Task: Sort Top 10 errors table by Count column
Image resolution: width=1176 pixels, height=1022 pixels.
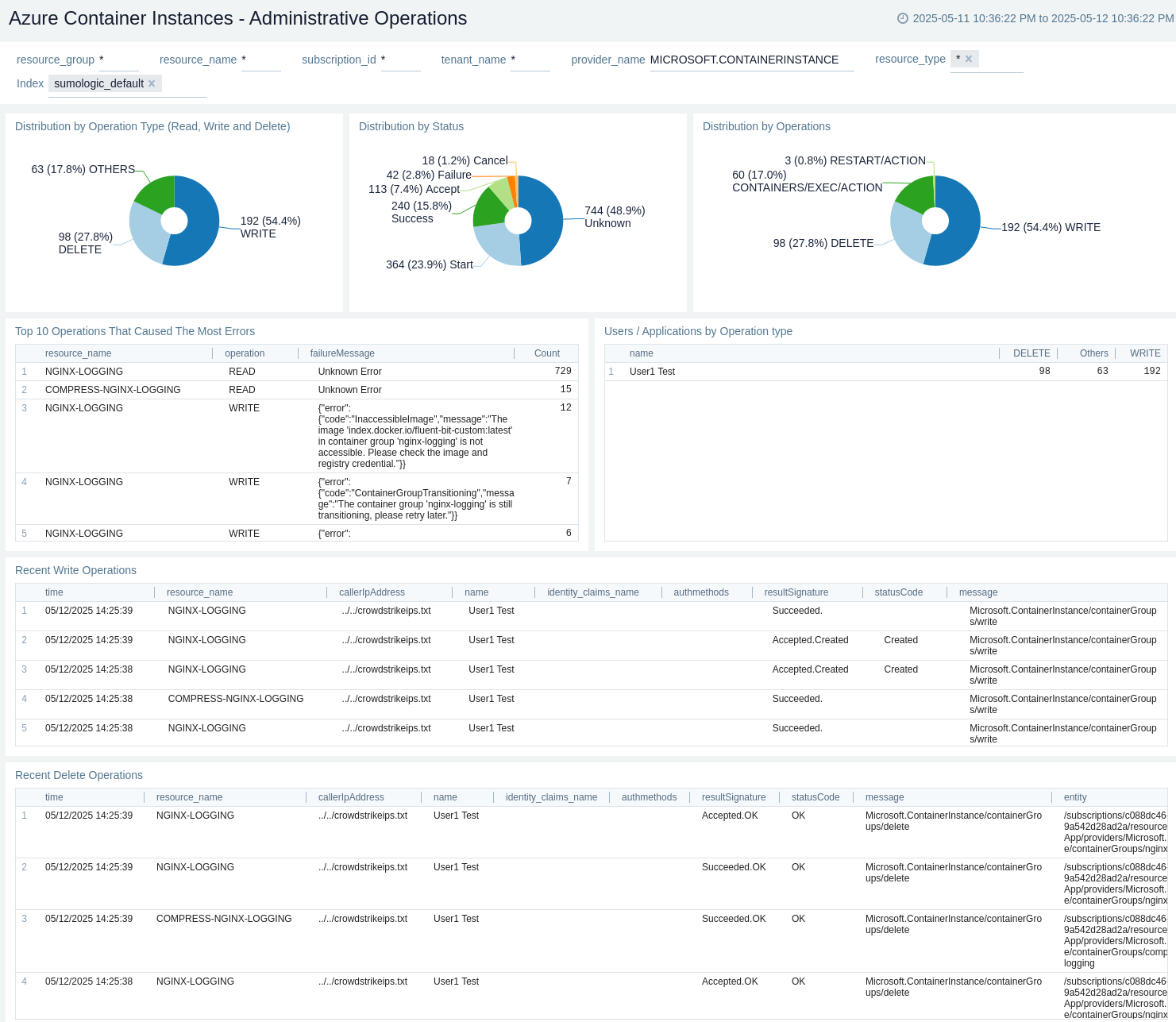Action: point(547,353)
